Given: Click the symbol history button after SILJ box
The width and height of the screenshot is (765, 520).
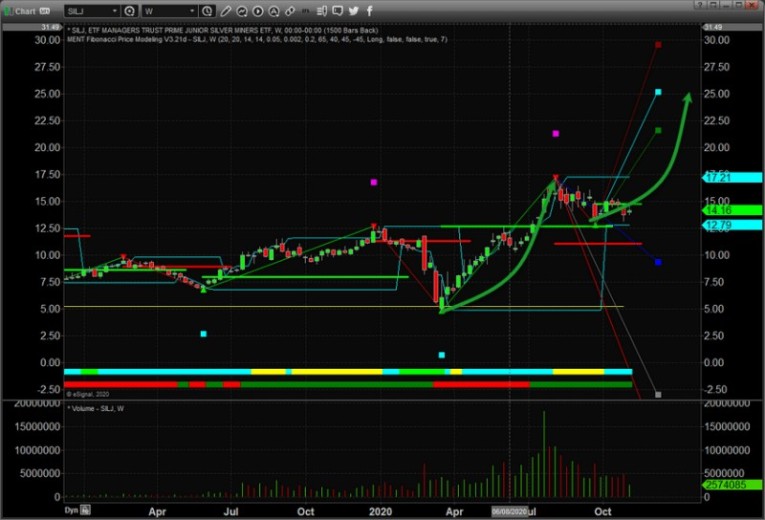Looking at the screenshot, I should point(131,10).
